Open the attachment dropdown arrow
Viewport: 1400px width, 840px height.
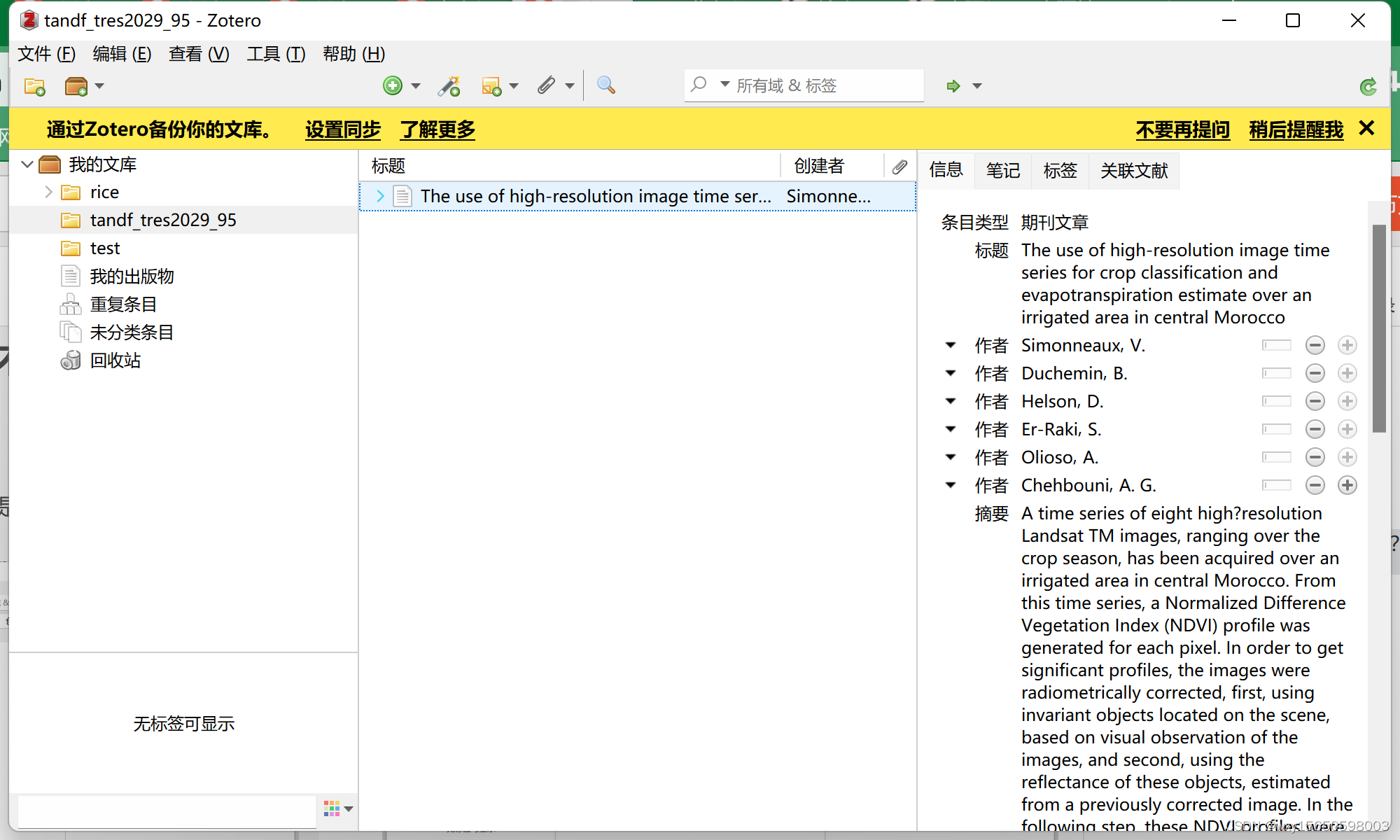tap(570, 86)
